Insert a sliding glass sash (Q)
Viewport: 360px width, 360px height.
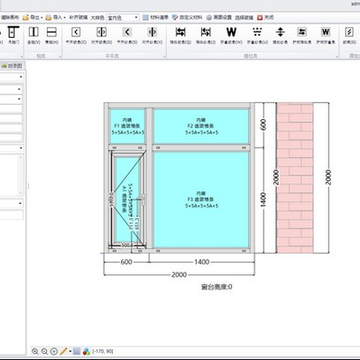click(x=180, y=35)
